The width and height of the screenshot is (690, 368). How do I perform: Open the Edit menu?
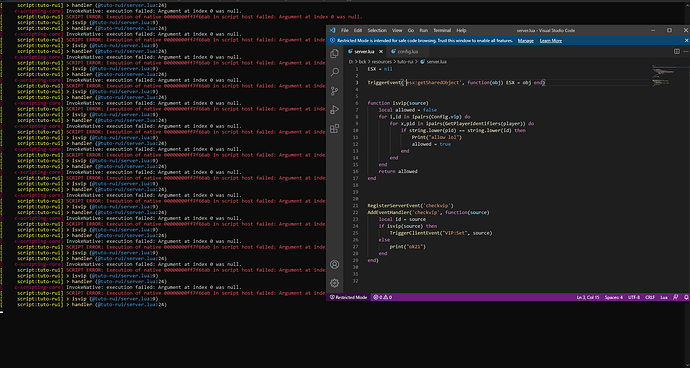[358, 30]
